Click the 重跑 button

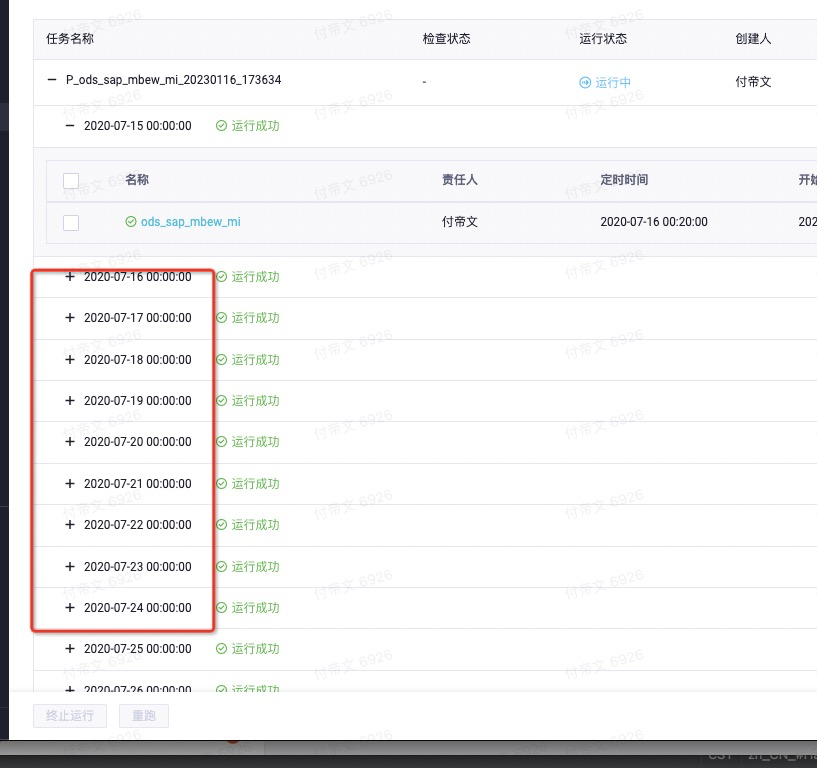pyautogui.click(x=144, y=716)
